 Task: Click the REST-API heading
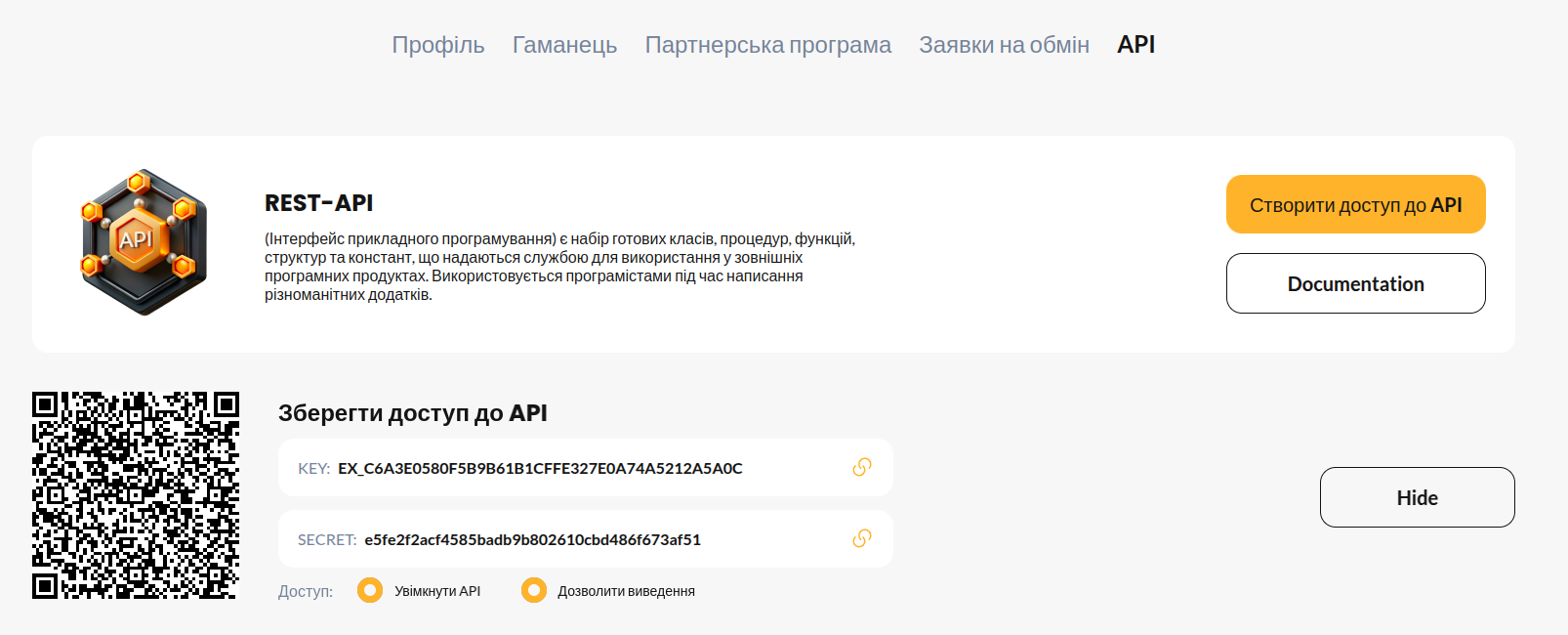318,203
